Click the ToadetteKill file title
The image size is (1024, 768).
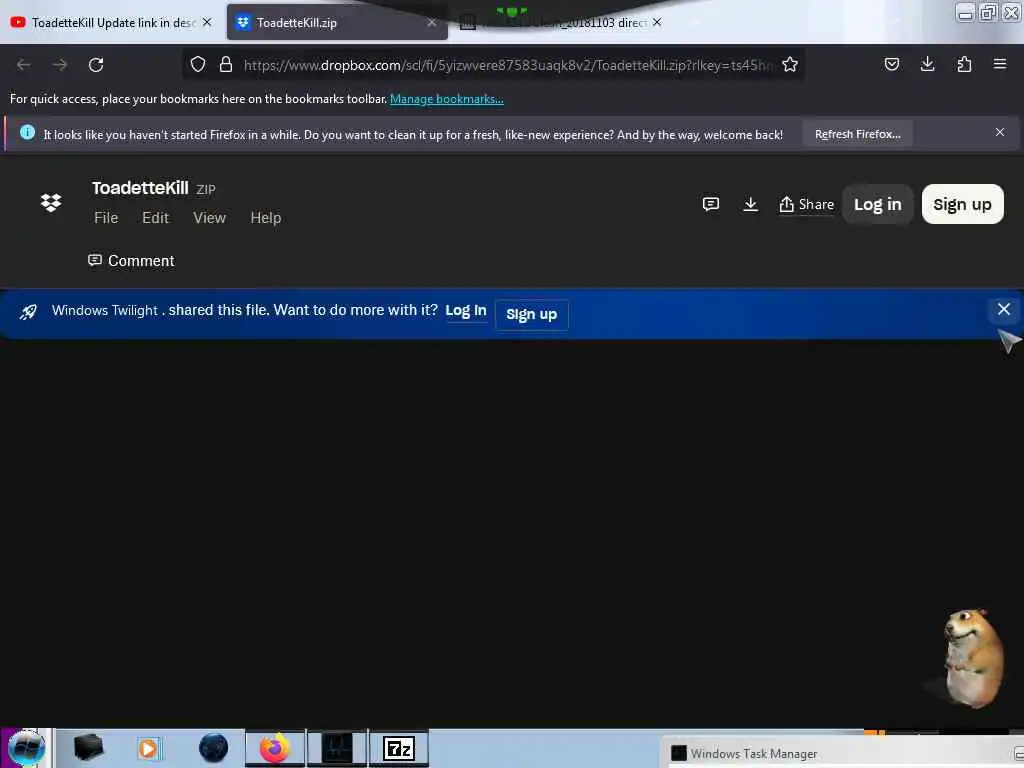coord(140,188)
